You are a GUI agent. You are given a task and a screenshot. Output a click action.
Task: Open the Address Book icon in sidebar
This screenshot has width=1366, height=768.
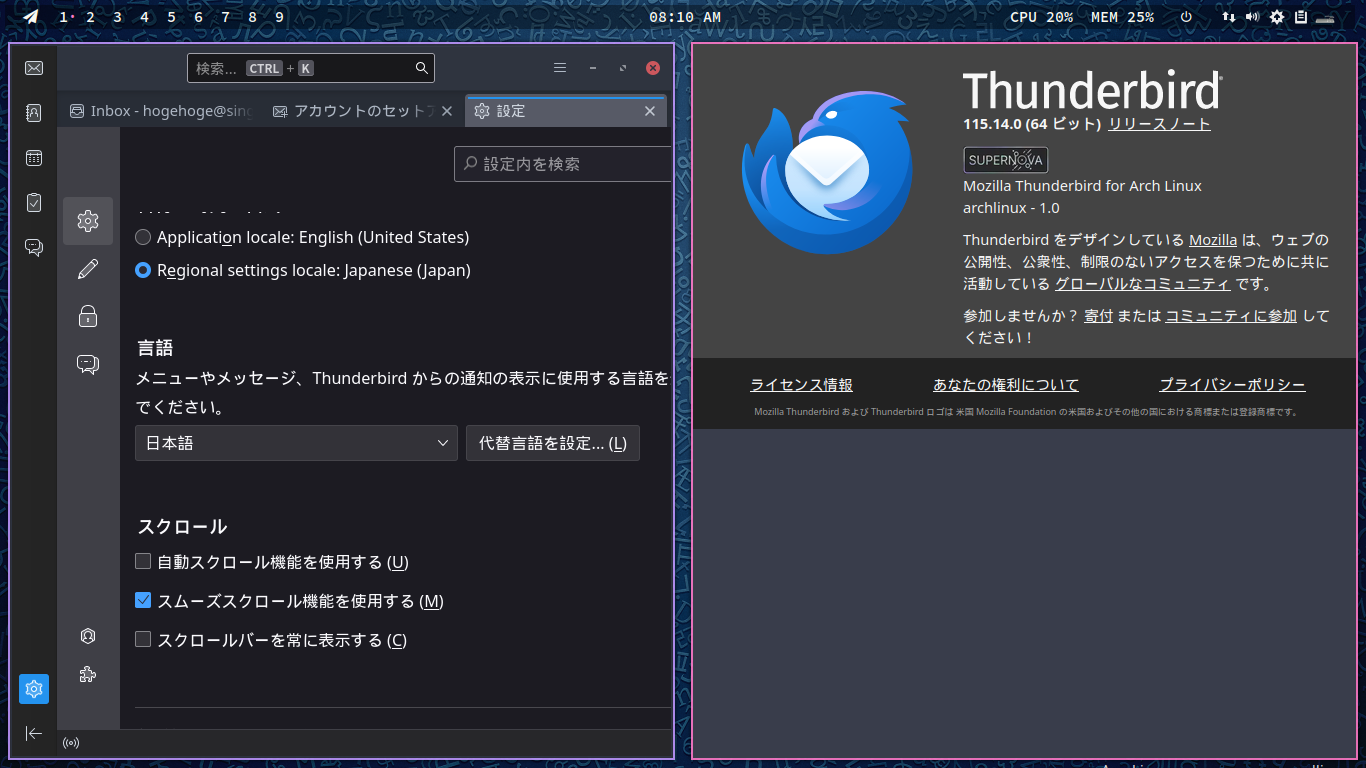[34, 113]
